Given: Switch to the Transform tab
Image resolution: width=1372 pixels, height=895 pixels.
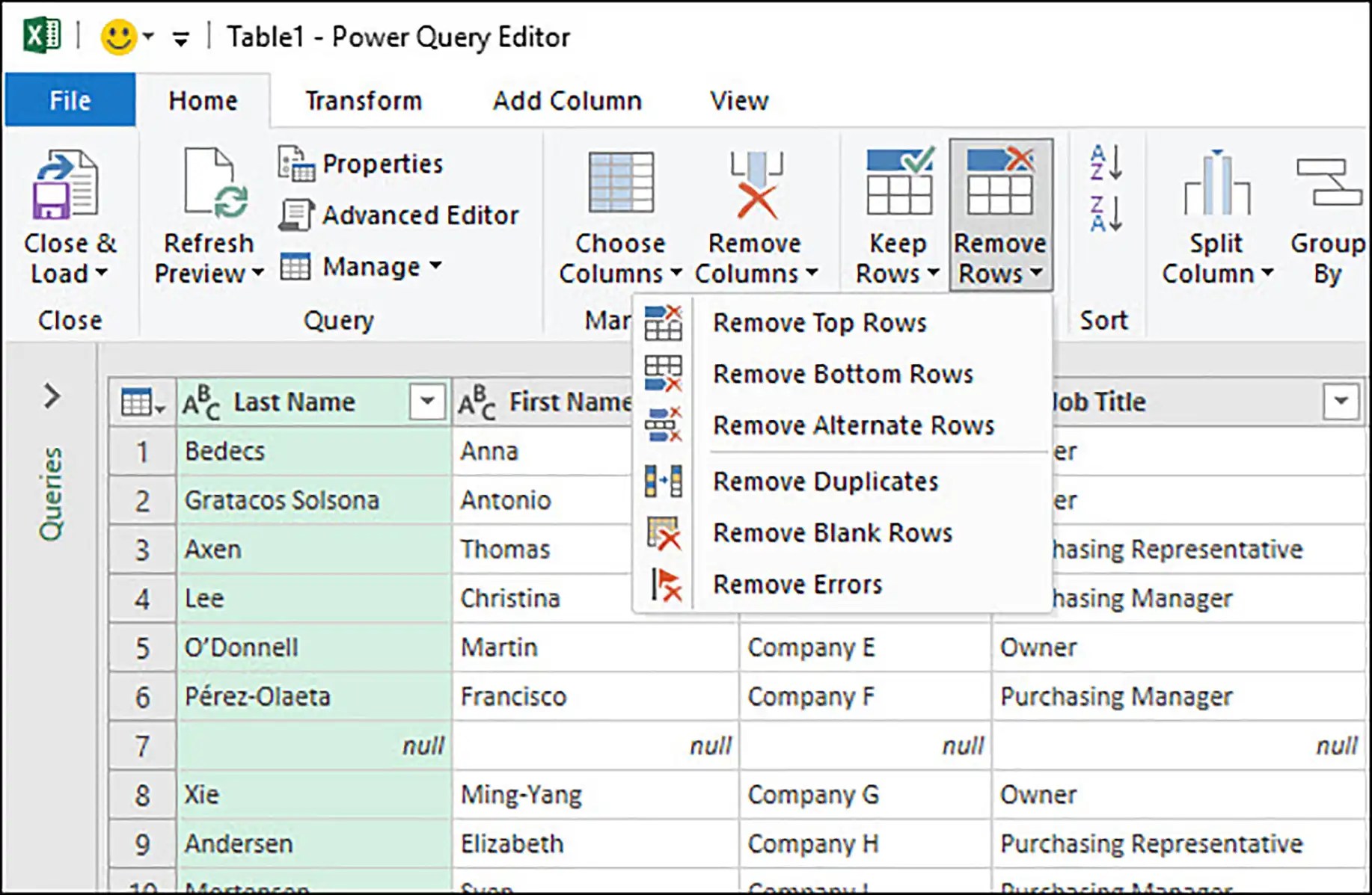Looking at the screenshot, I should [x=364, y=99].
